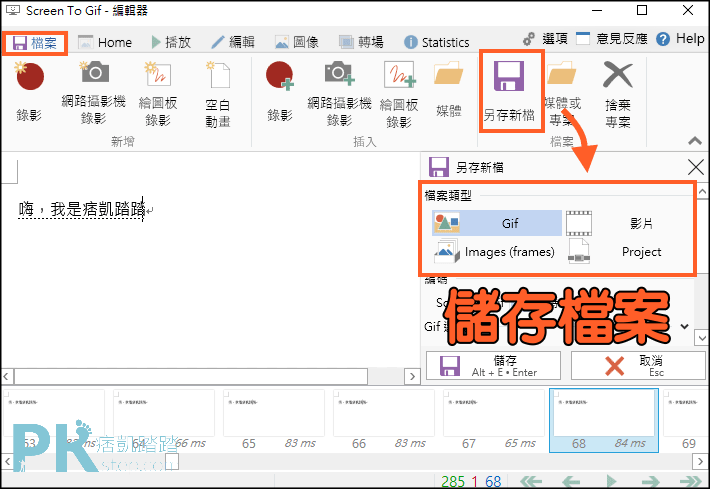710x489 pixels.
Task: Click the text 嗨，我是痞凱踏踏 in preview
Action: 82,209
